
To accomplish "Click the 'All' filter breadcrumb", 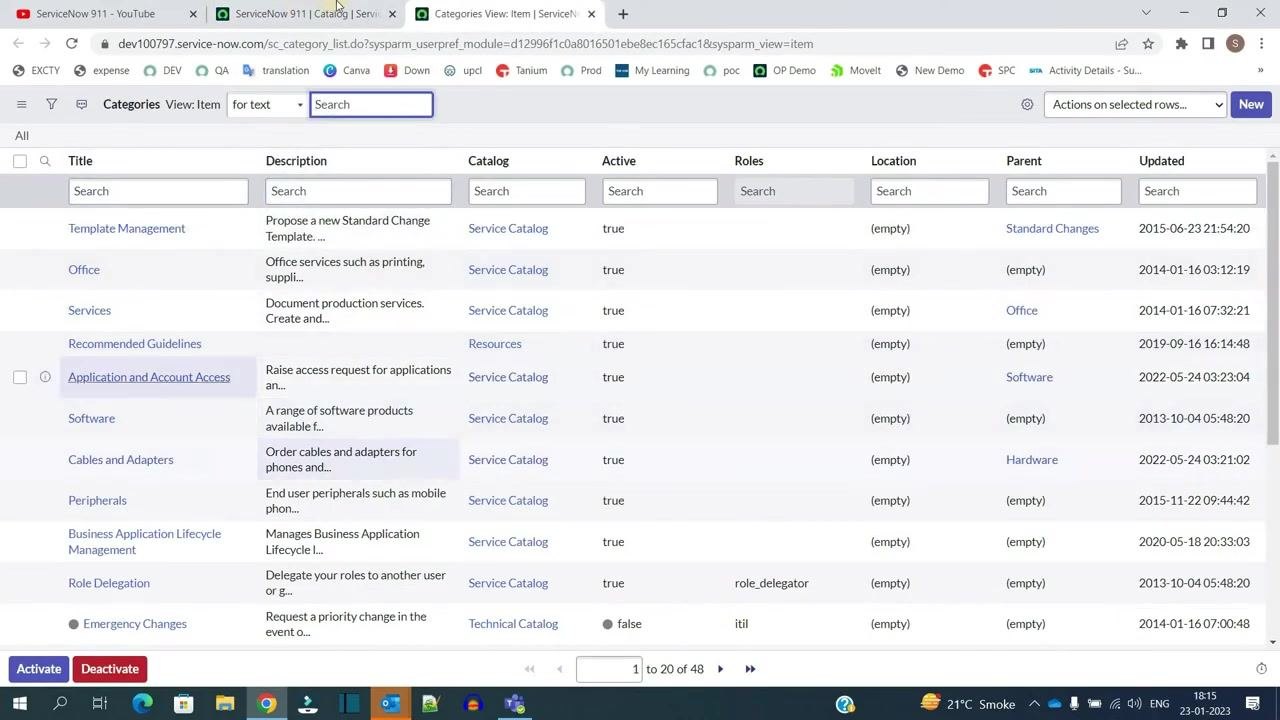I will (x=22, y=136).
